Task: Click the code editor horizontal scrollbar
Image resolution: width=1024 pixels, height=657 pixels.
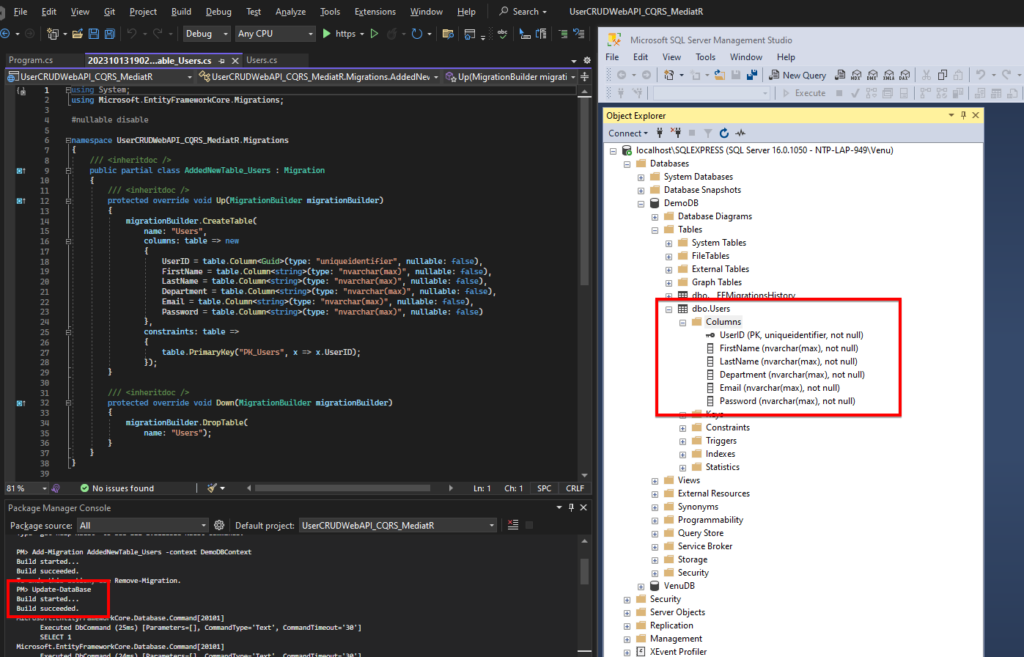Action: [343, 488]
